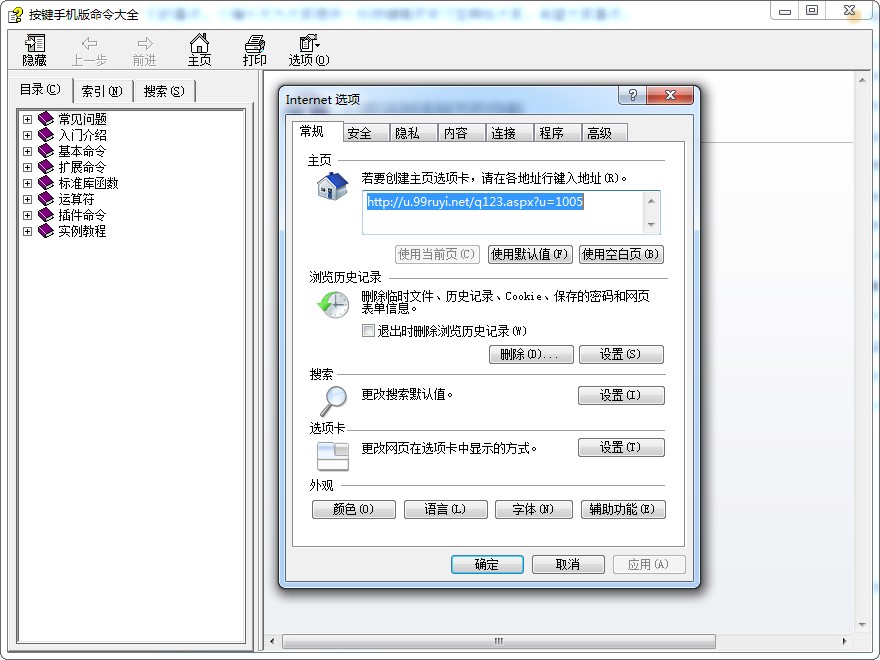Screen dimensions: 880x660
Task: Expand the 标准库函数 tree node
Action: 27,183
